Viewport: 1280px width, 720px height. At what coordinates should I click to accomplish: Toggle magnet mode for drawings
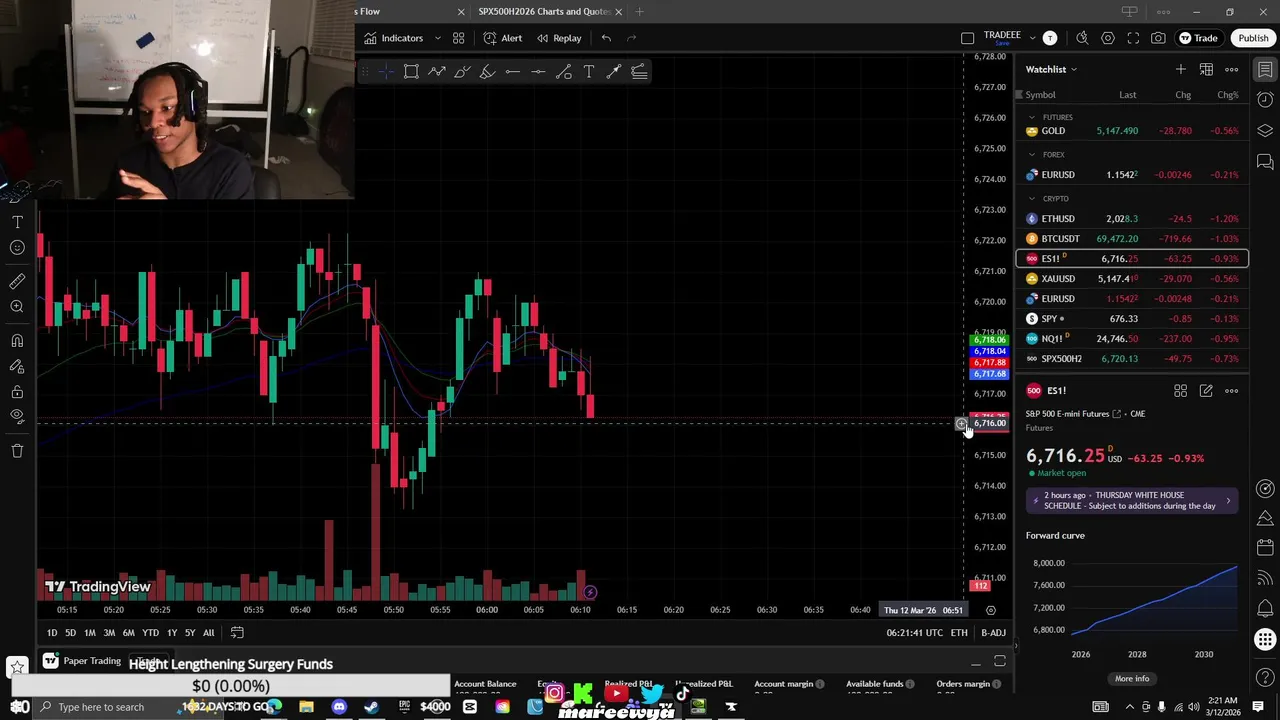(17, 341)
